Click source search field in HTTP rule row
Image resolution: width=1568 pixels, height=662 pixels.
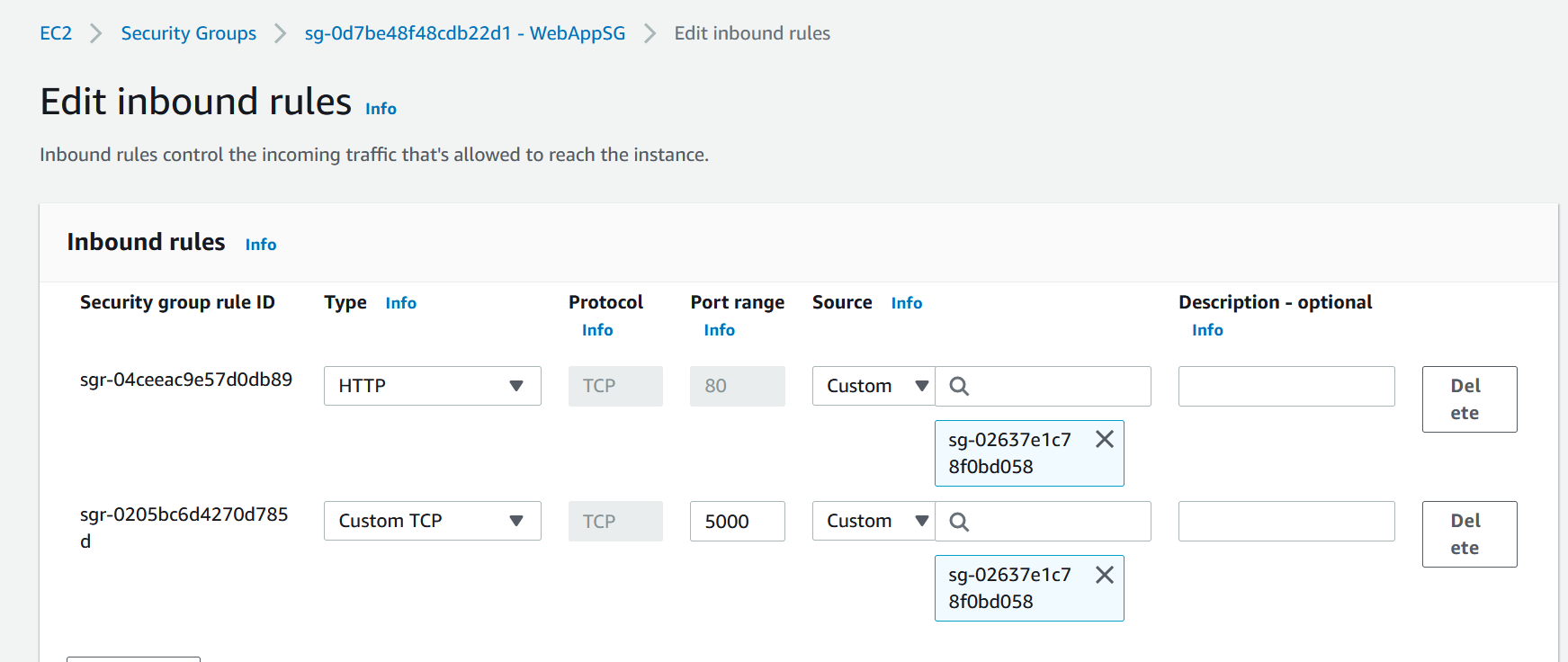tap(1044, 386)
